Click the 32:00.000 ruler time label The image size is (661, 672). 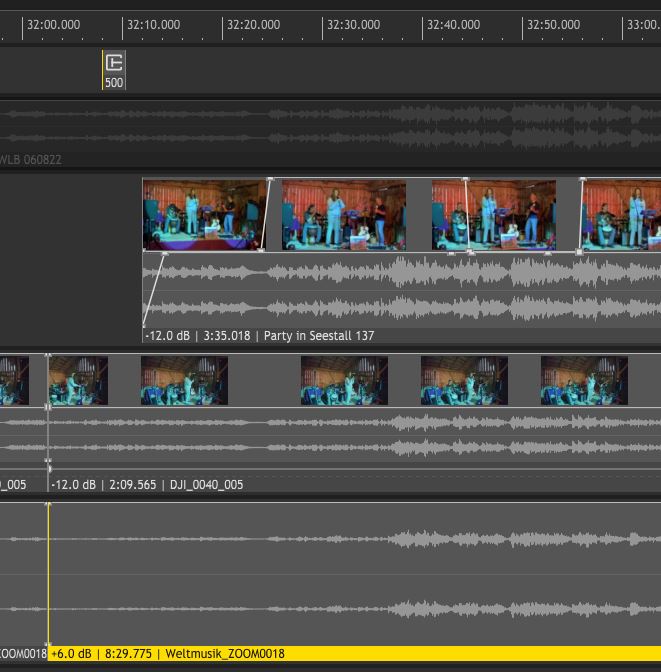point(54,25)
